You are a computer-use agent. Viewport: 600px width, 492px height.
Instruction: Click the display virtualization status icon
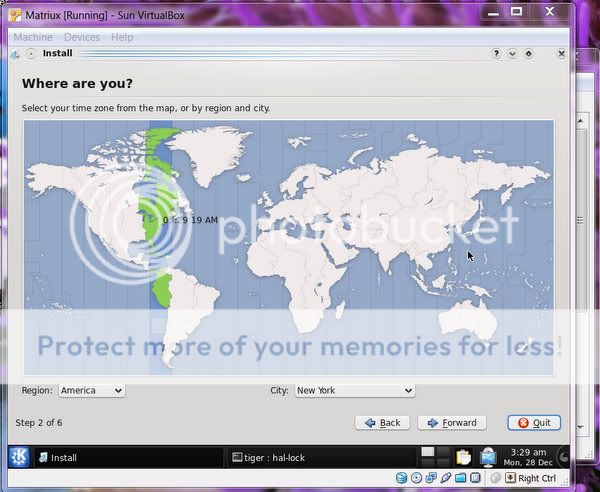pyautogui.click(x=475, y=478)
